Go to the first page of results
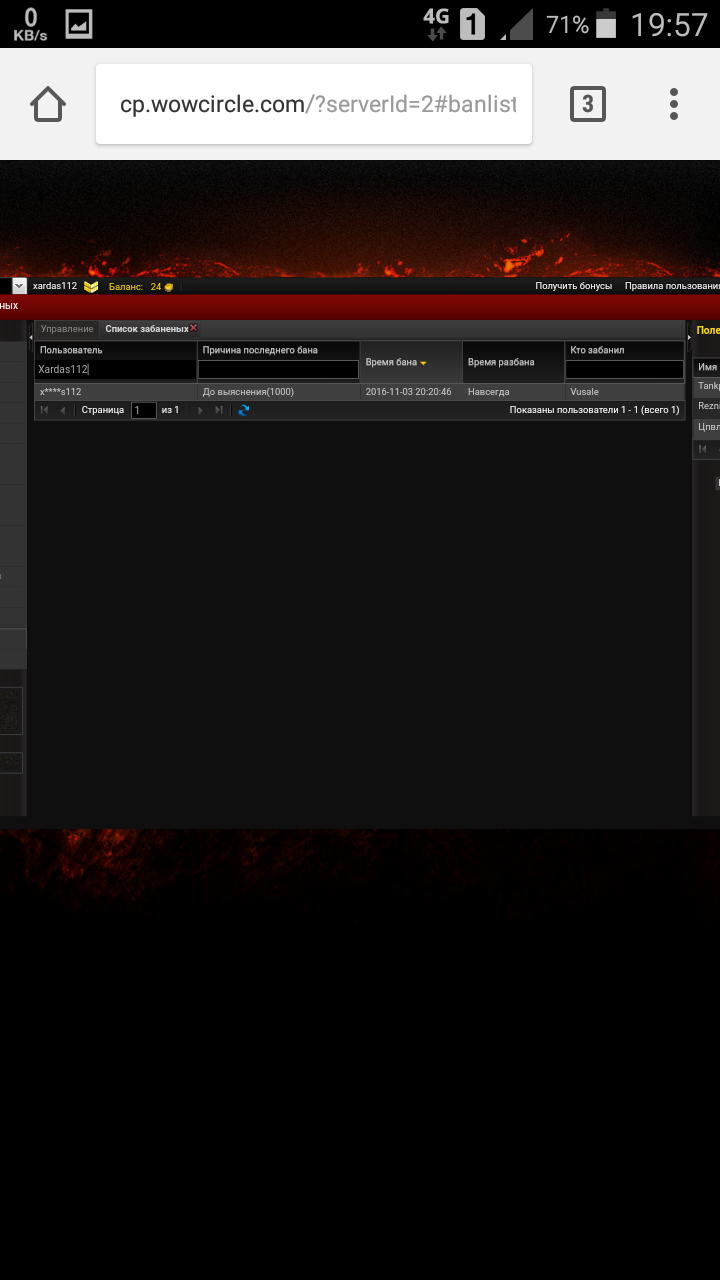The height and width of the screenshot is (1280, 720). (x=45, y=410)
